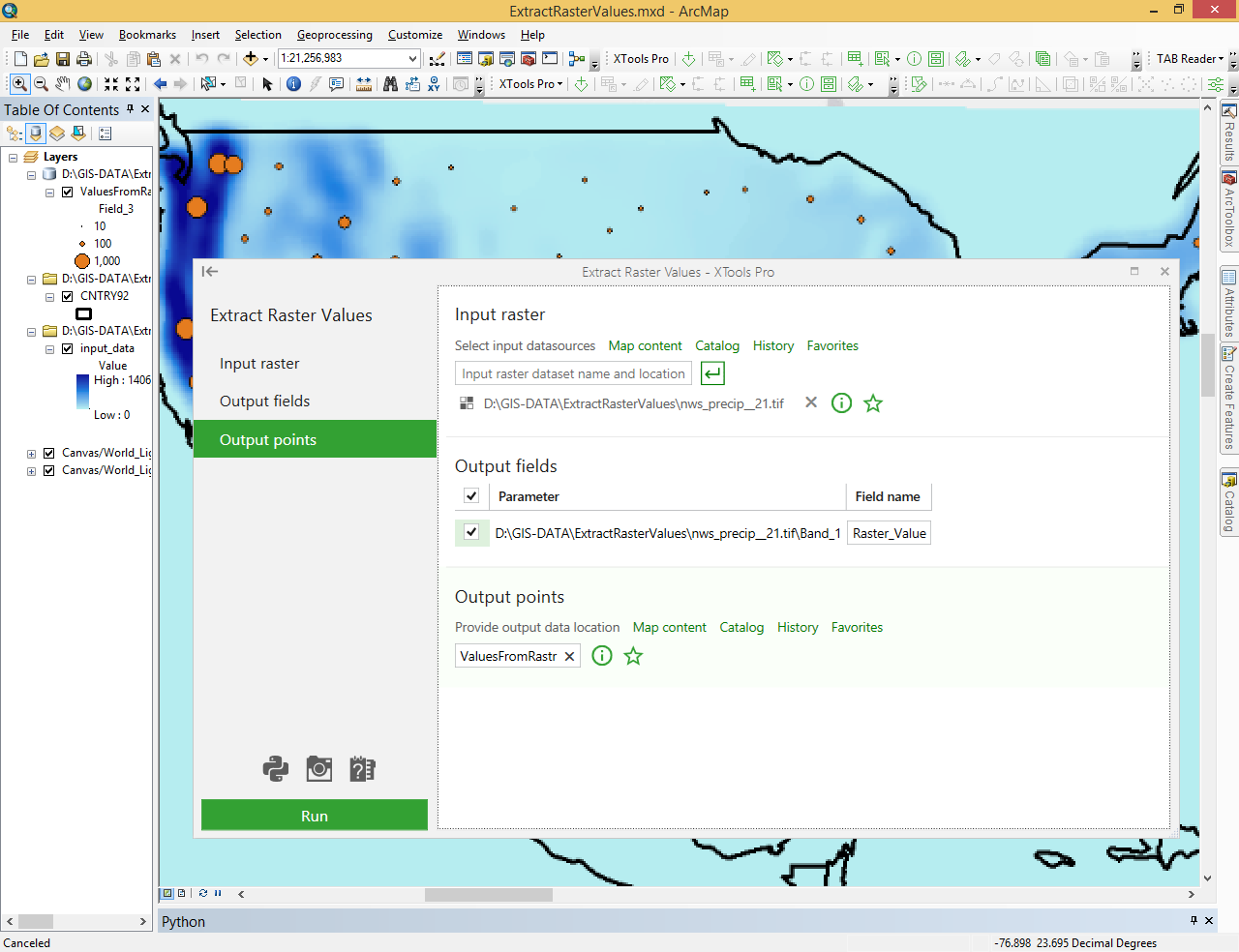Add input raster to favorites star
Viewport: 1239px width, 952px height.
(x=873, y=403)
